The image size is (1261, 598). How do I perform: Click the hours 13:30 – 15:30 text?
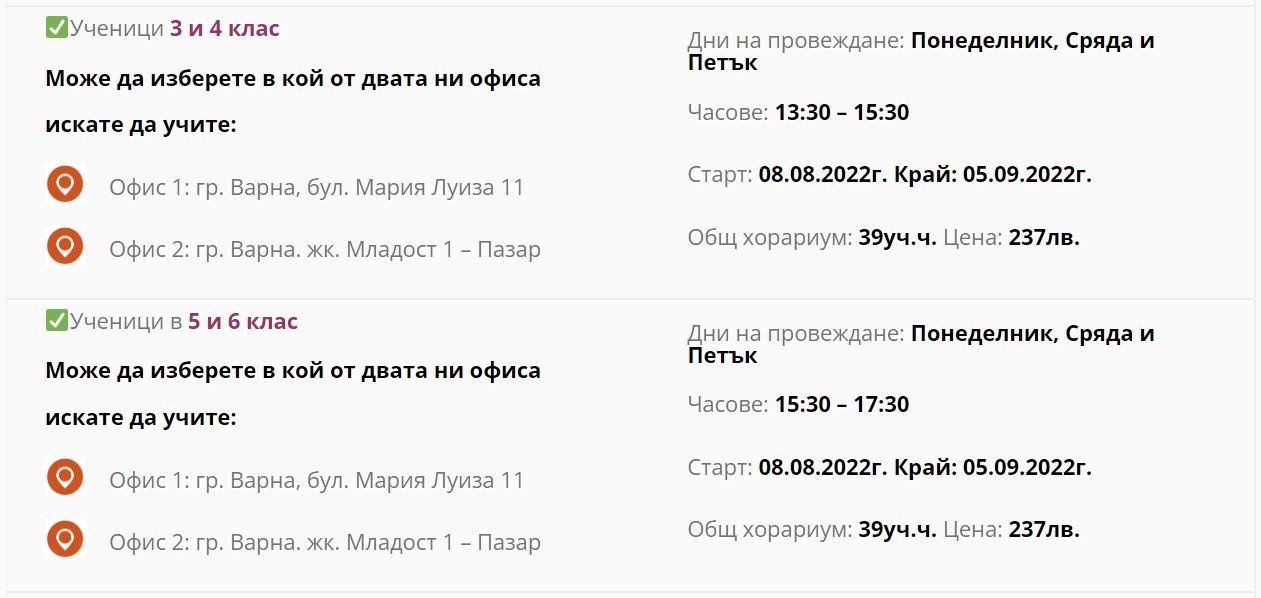click(x=842, y=112)
